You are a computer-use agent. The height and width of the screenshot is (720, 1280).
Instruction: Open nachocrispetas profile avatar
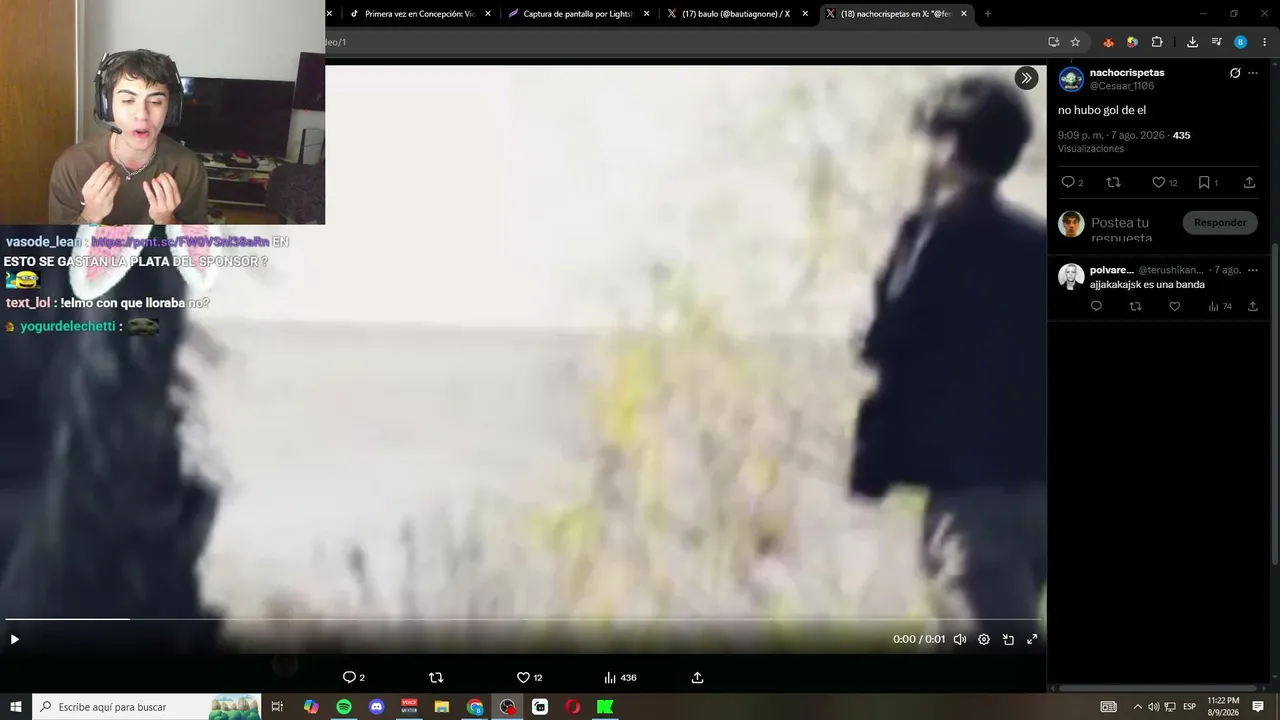coord(1071,79)
